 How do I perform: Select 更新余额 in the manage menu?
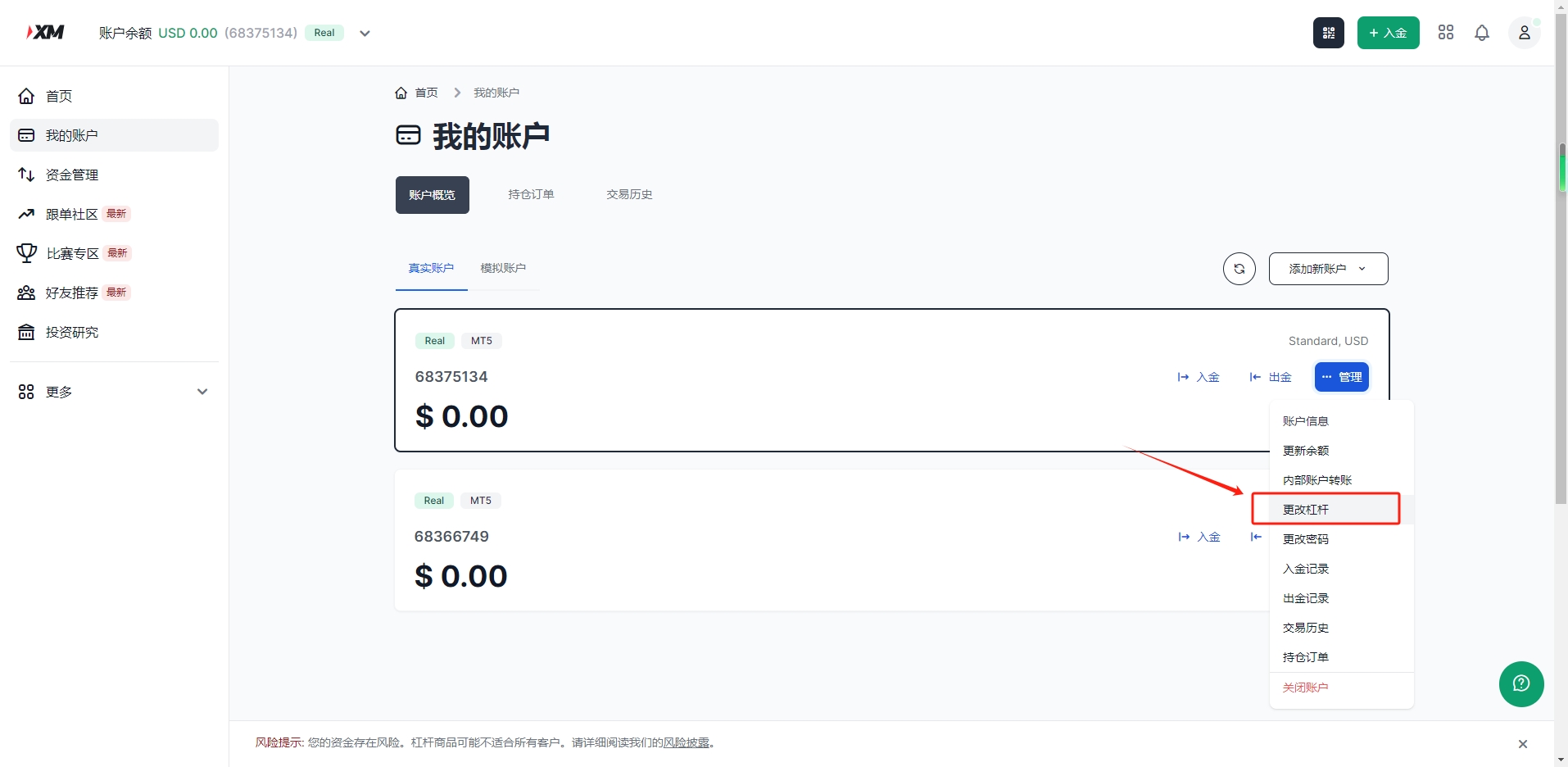(1342, 451)
